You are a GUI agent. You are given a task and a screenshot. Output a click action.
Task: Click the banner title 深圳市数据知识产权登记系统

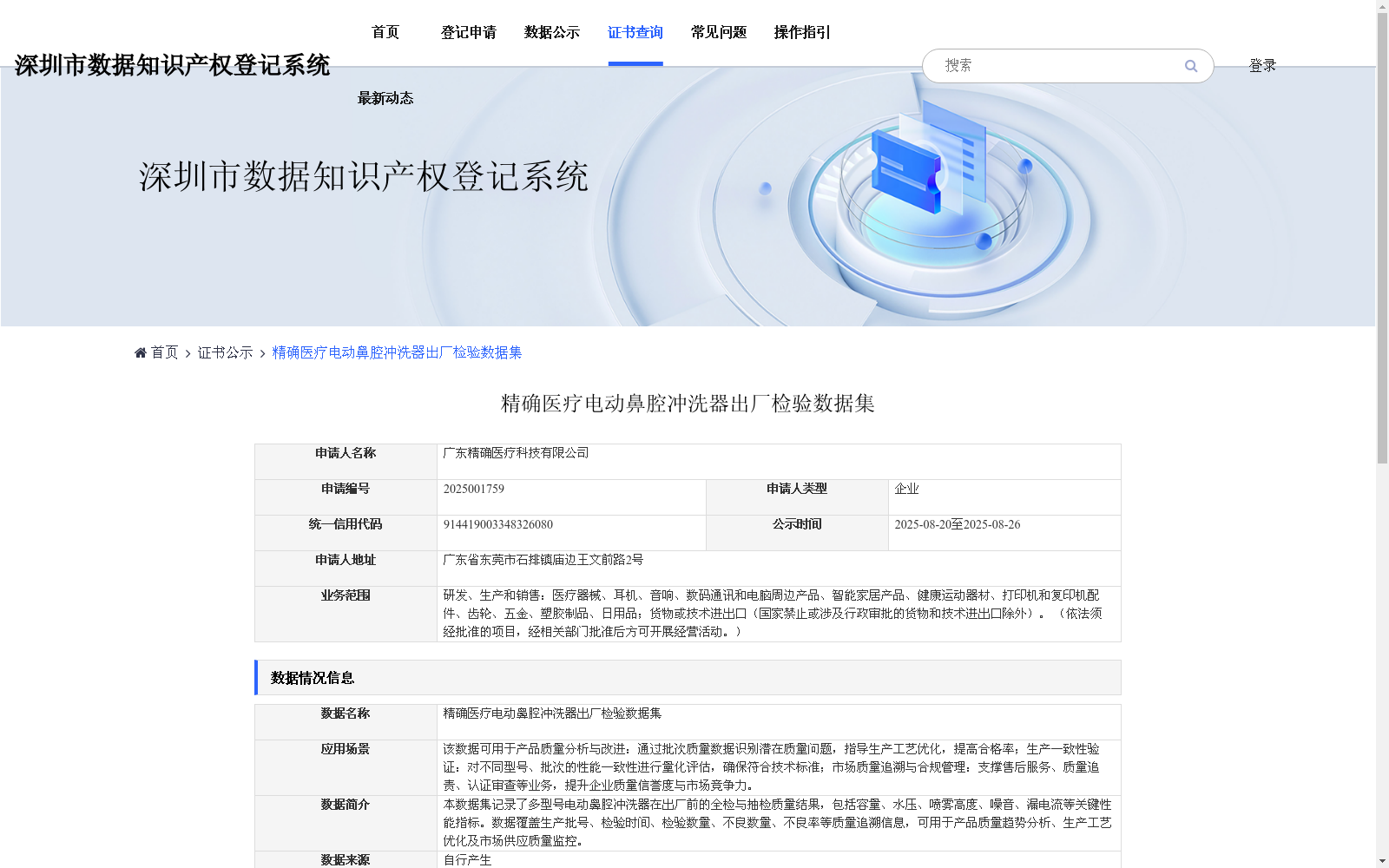tap(364, 176)
